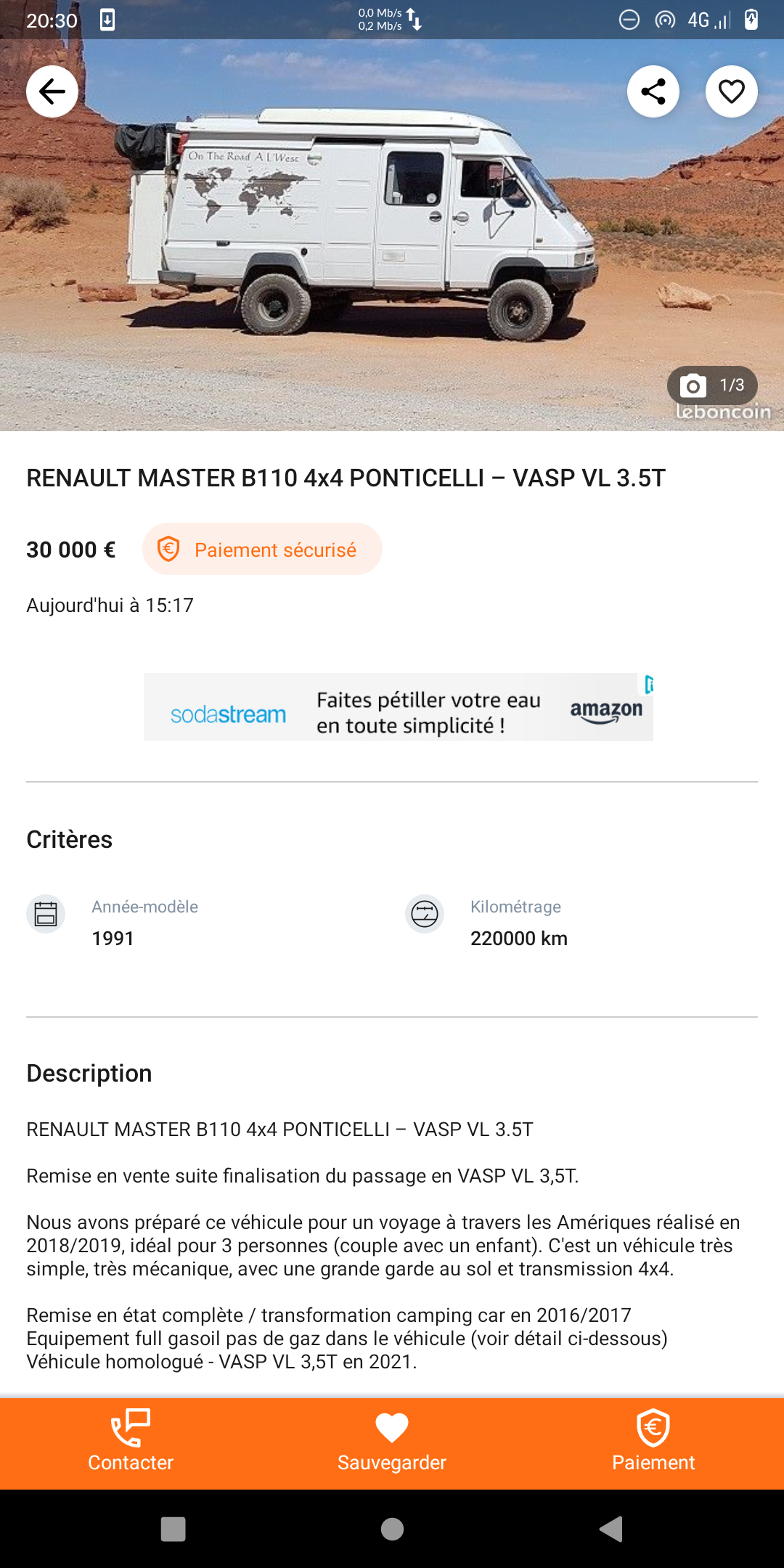Click the ad info icon on banner
Screen dimensions: 784x1568
[648, 685]
